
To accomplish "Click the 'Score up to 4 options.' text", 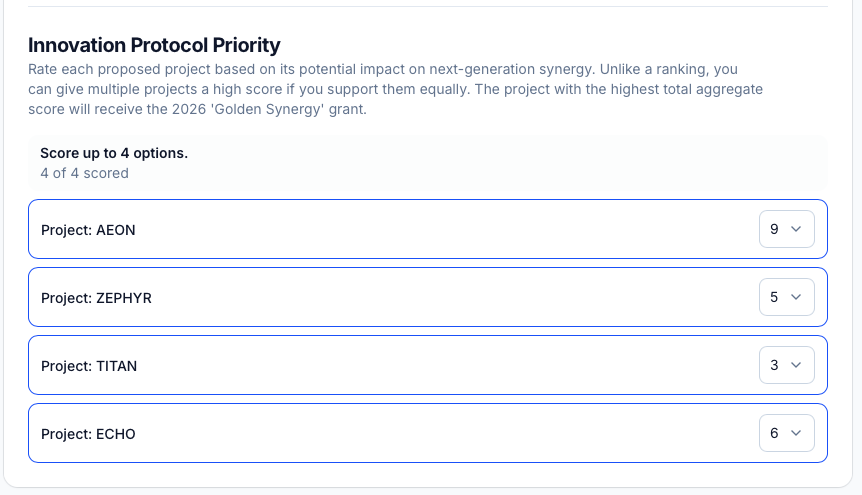I will click(x=114, y=153).
